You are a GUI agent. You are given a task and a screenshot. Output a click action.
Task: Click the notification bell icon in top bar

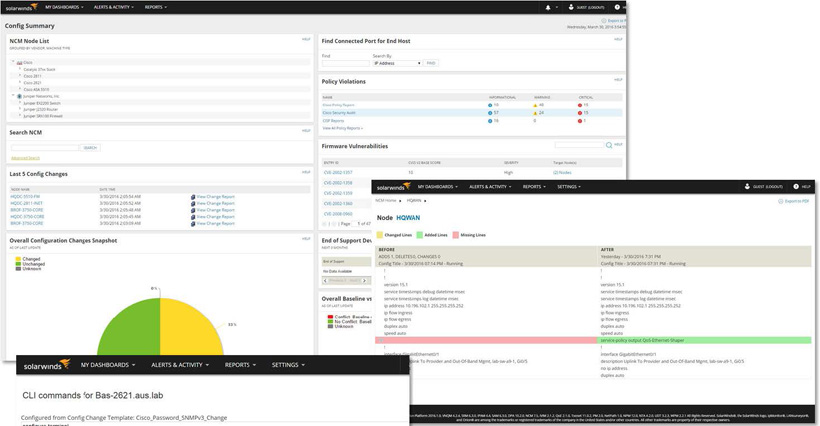click(x=548, y=7)
